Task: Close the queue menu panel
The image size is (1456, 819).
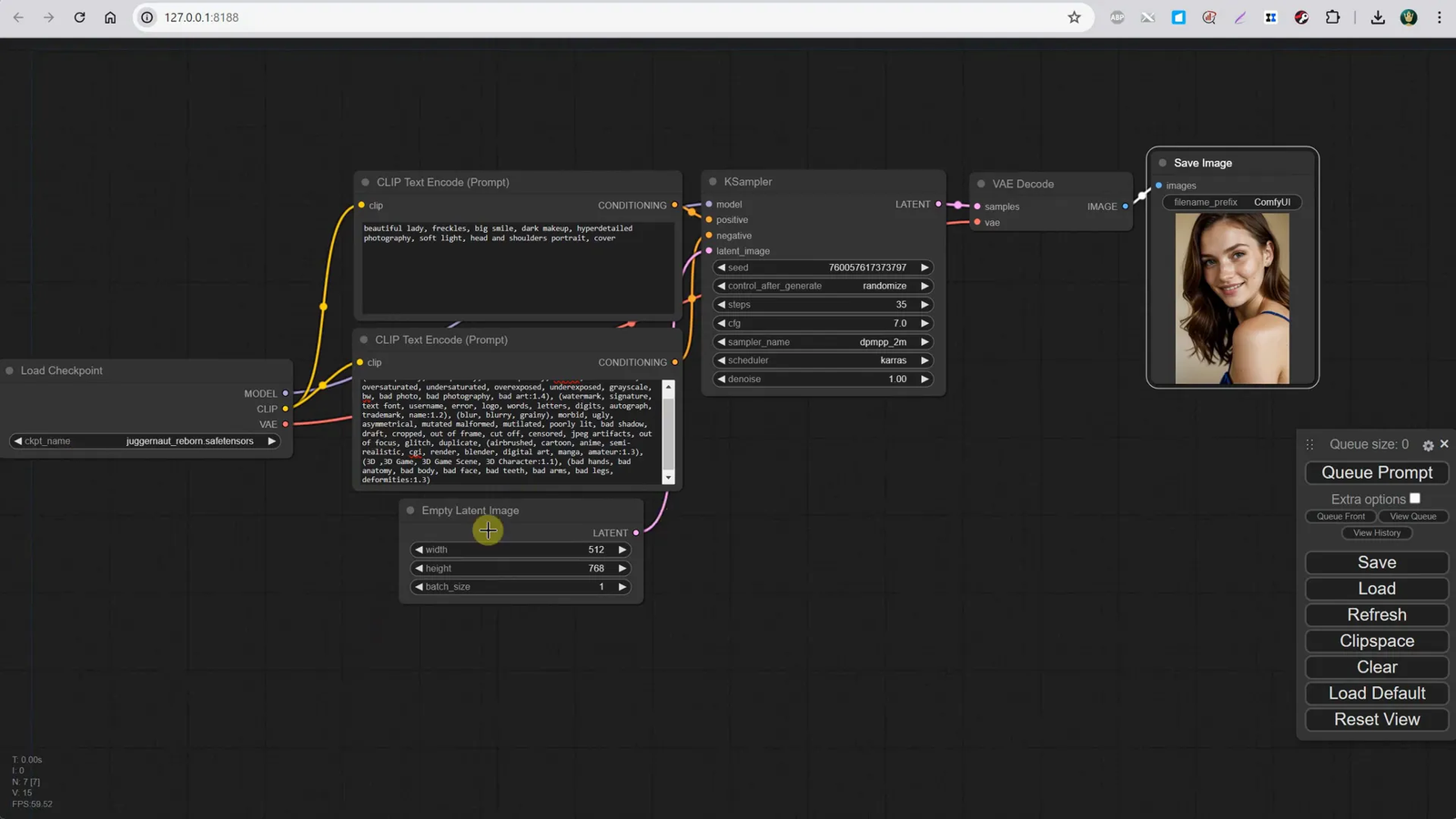Action: (x=1444, y=444)
